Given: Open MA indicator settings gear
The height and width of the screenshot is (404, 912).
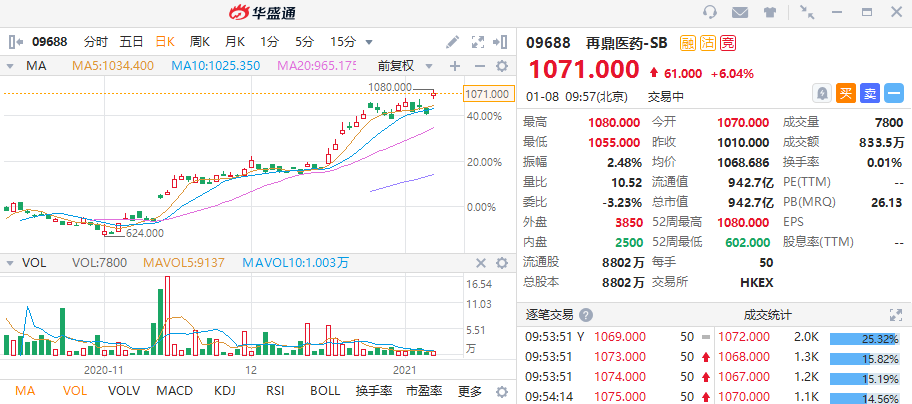Looking at the screenshot, I should point(501,66).
